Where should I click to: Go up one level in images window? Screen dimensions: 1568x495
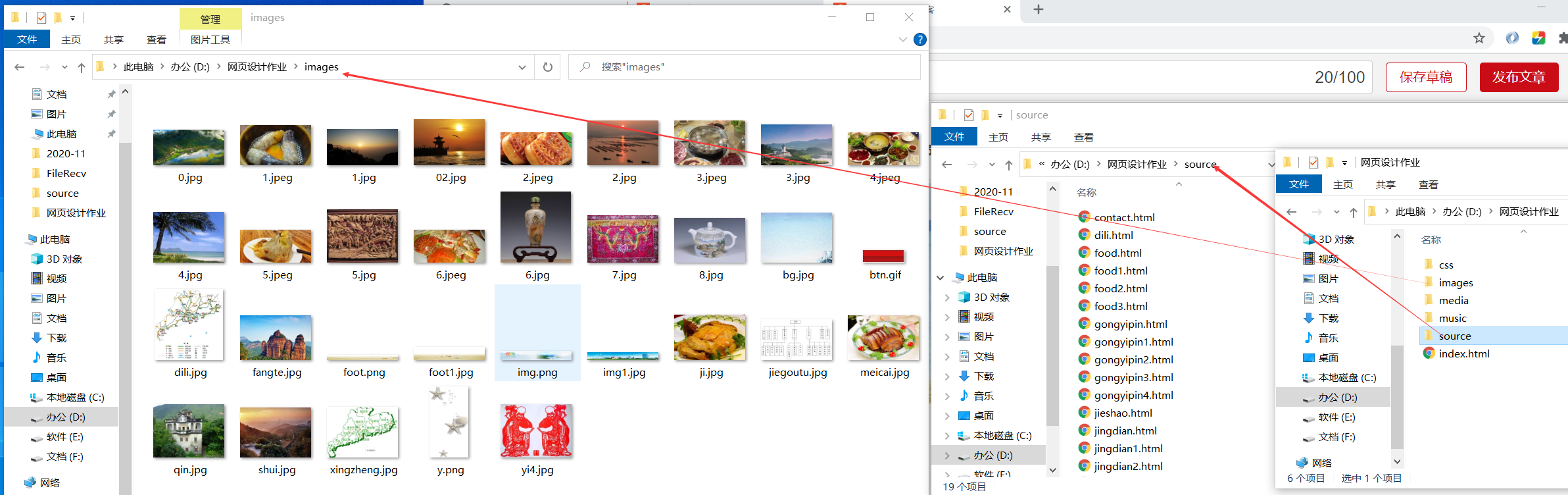coord(82,67)
